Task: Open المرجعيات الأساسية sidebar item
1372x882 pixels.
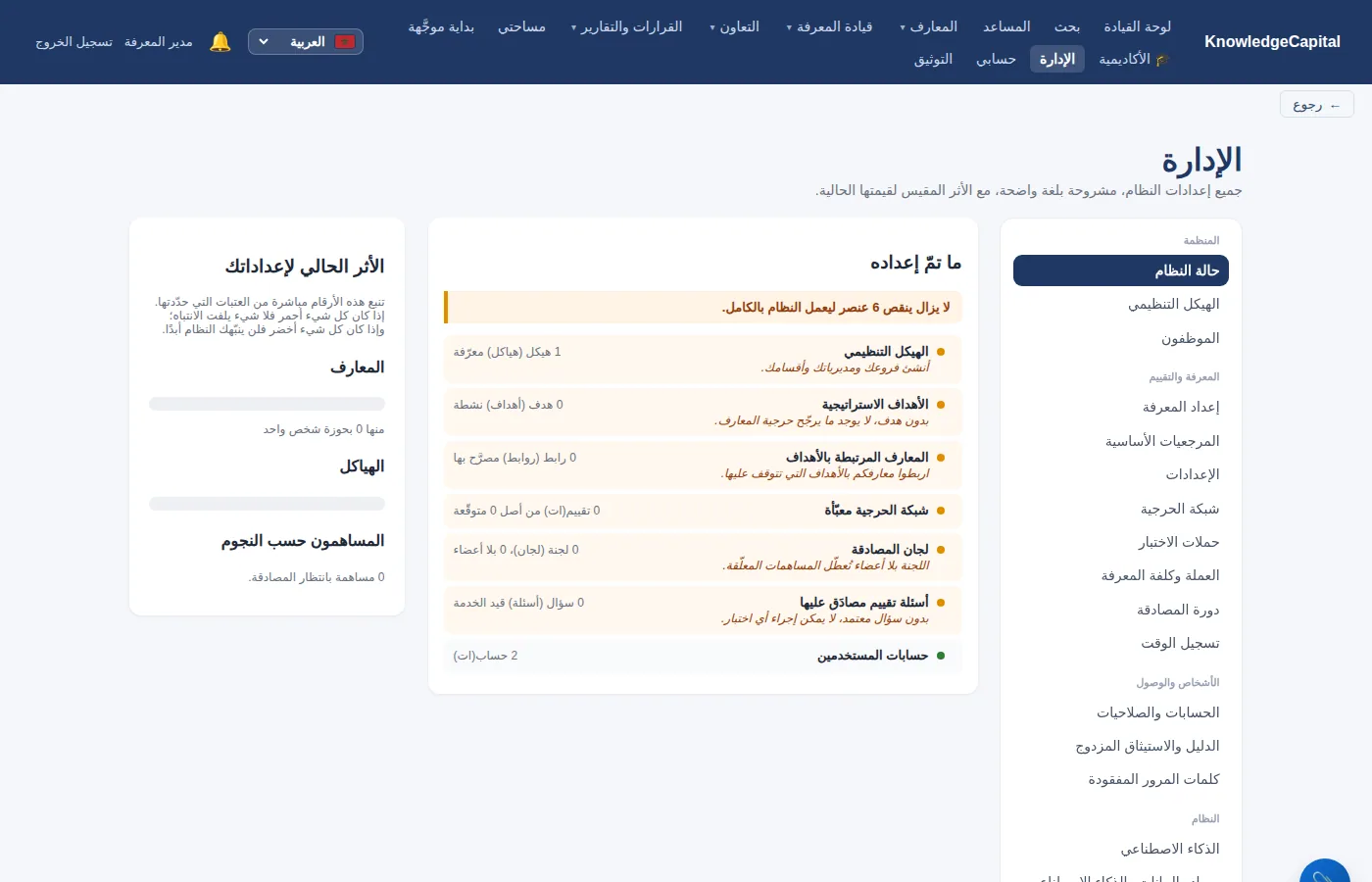Action: click(x=1121, y=441)
